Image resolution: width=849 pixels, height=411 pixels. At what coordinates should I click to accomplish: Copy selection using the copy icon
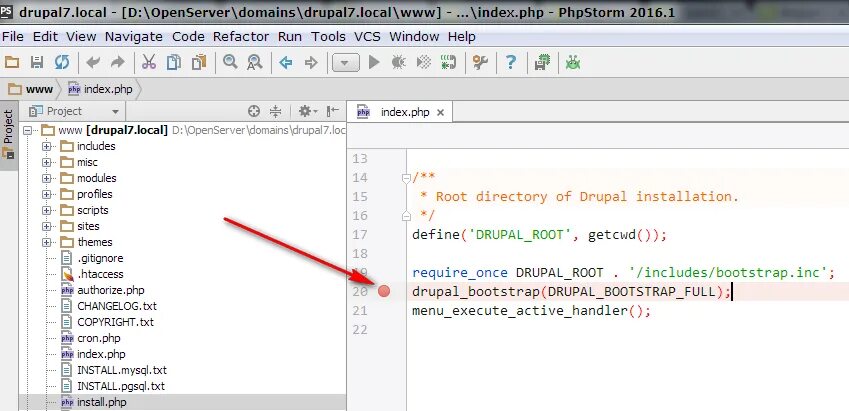(174, 62)
